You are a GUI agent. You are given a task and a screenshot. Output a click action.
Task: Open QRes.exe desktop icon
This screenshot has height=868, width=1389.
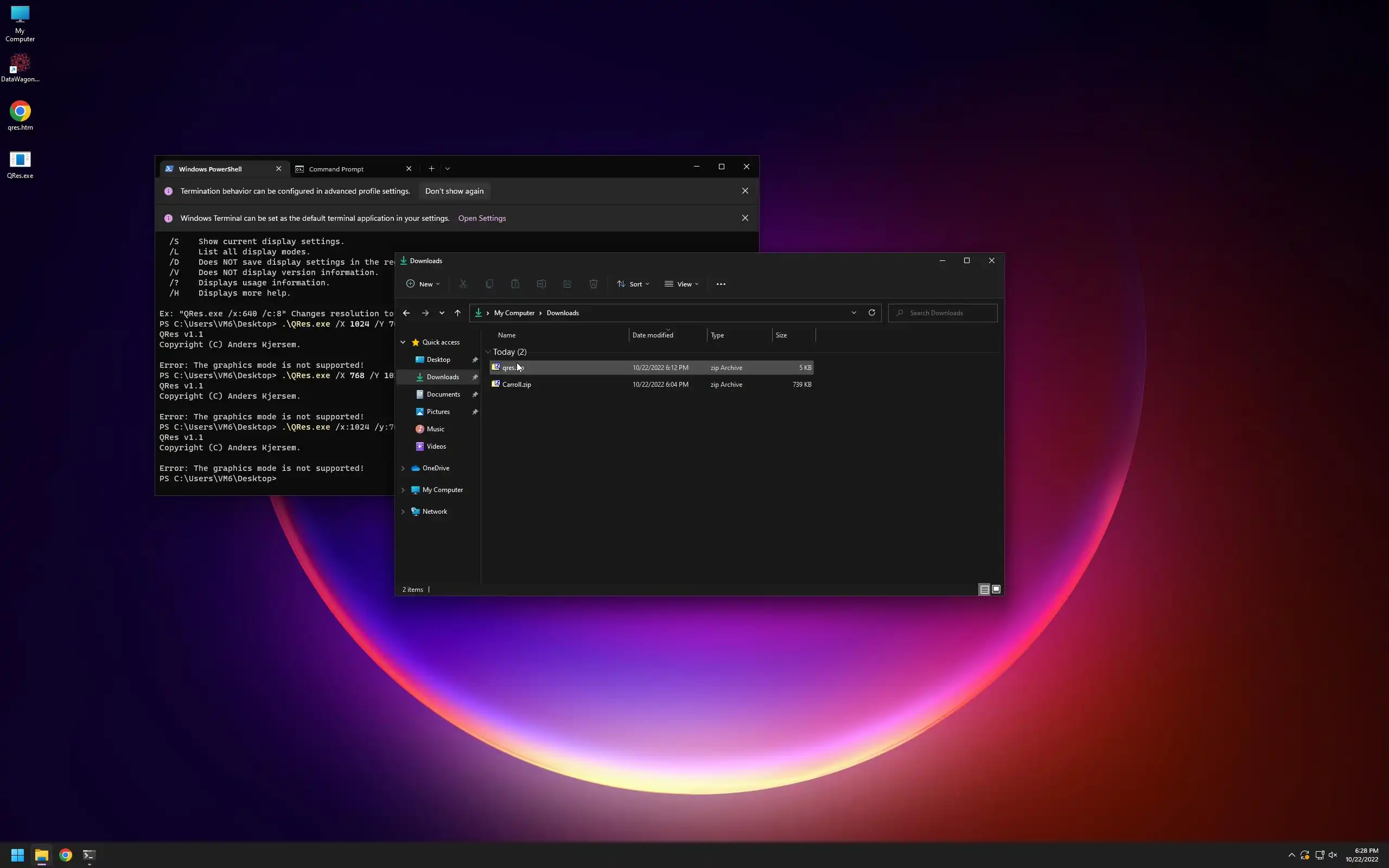click(x=20, y=164)
